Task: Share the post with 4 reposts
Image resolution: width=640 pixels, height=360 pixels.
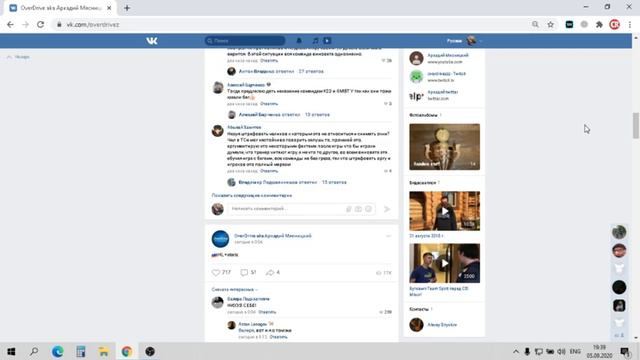Action: 273,272
